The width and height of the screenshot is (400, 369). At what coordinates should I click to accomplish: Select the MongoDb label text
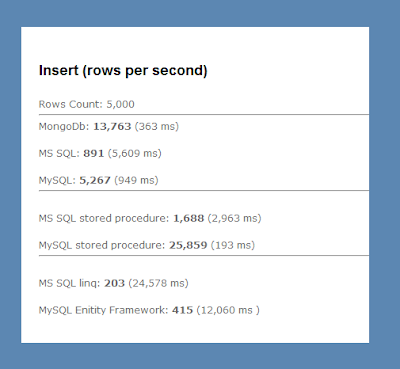64,127
